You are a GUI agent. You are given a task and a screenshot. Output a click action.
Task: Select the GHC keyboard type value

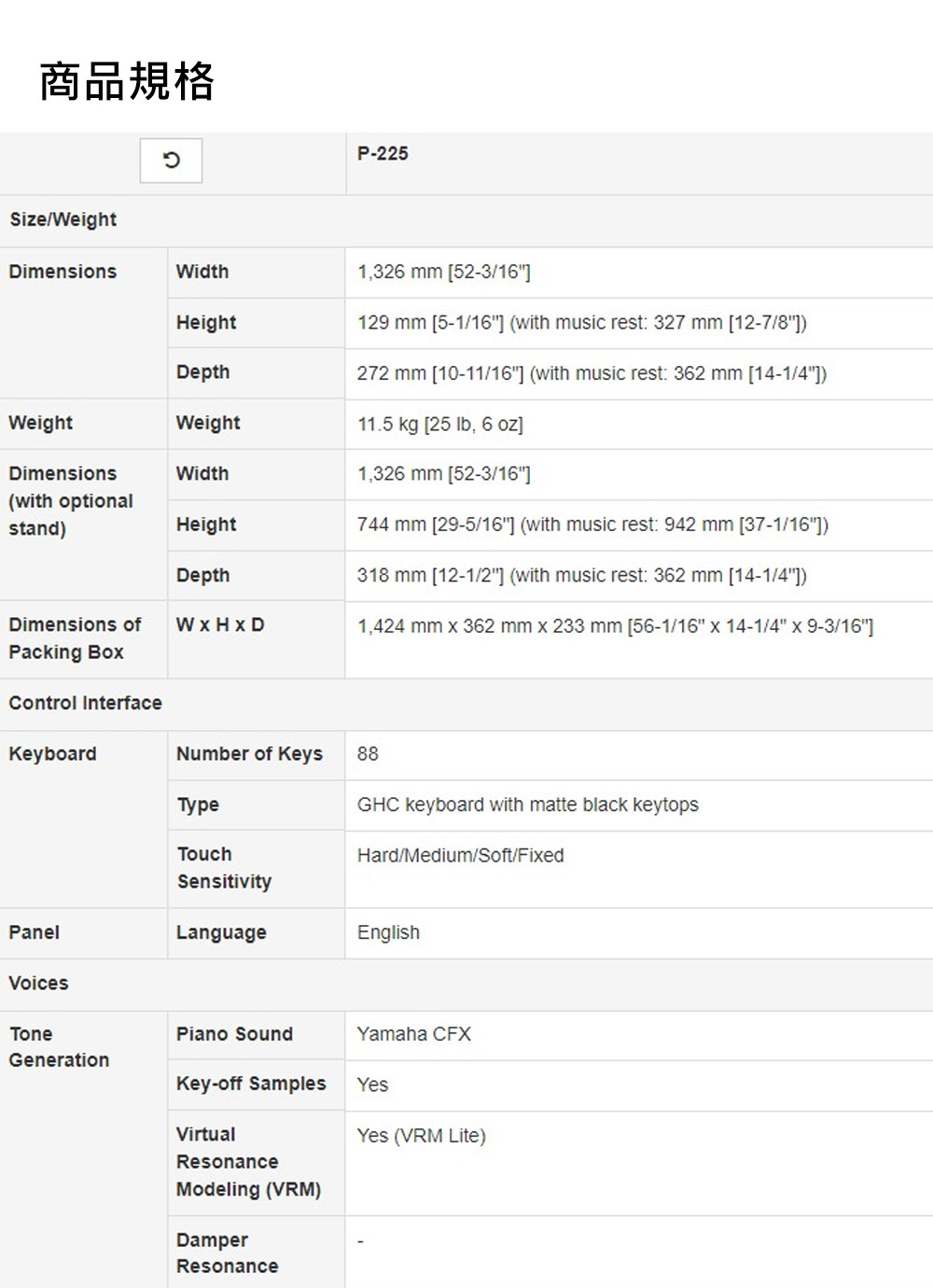[527, 805]
